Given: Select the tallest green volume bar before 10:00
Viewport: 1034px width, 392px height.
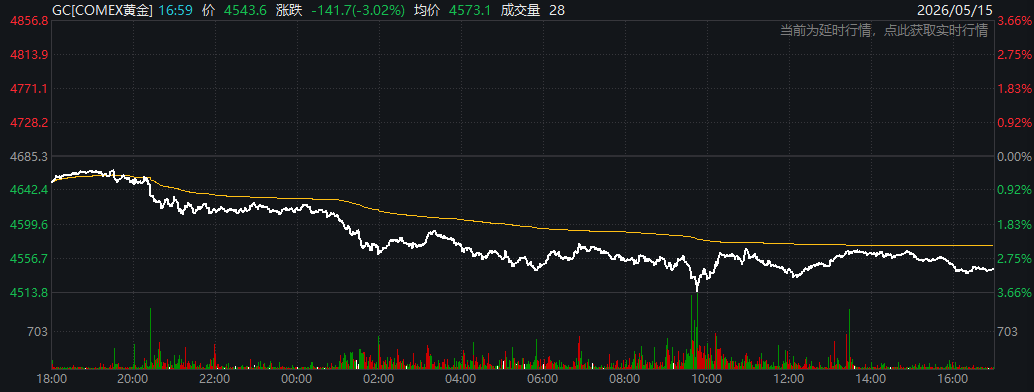Looking at the screenshot, I should click(697, 330).
